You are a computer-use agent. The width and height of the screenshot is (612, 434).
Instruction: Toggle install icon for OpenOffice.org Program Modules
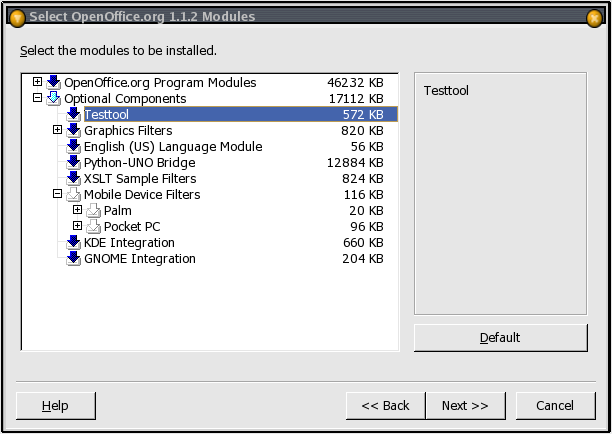(x=53, y=82)
